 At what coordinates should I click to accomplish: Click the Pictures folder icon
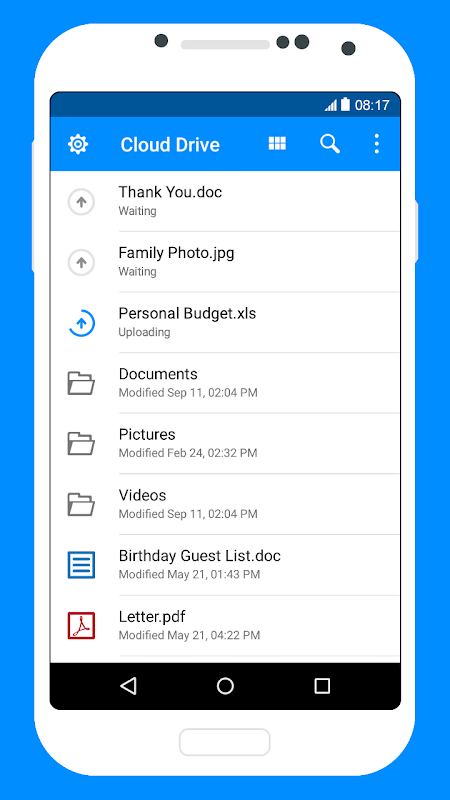tap(81, 444)
